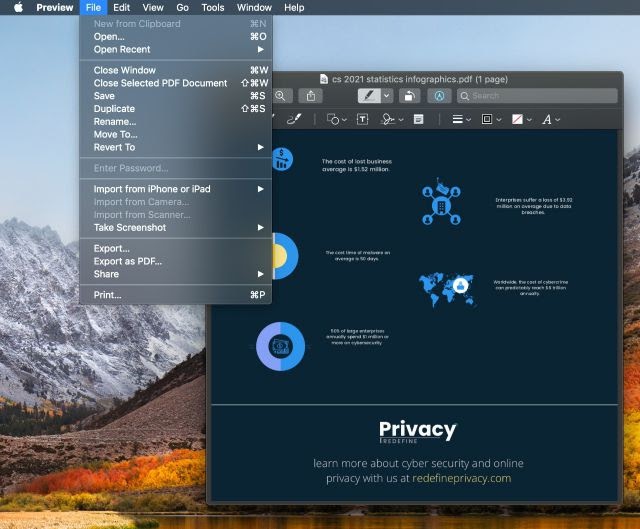Select the Highlight pen tool
Image resolution: width=640 pixels, height=529 pixels.
[x=369, y=96]
